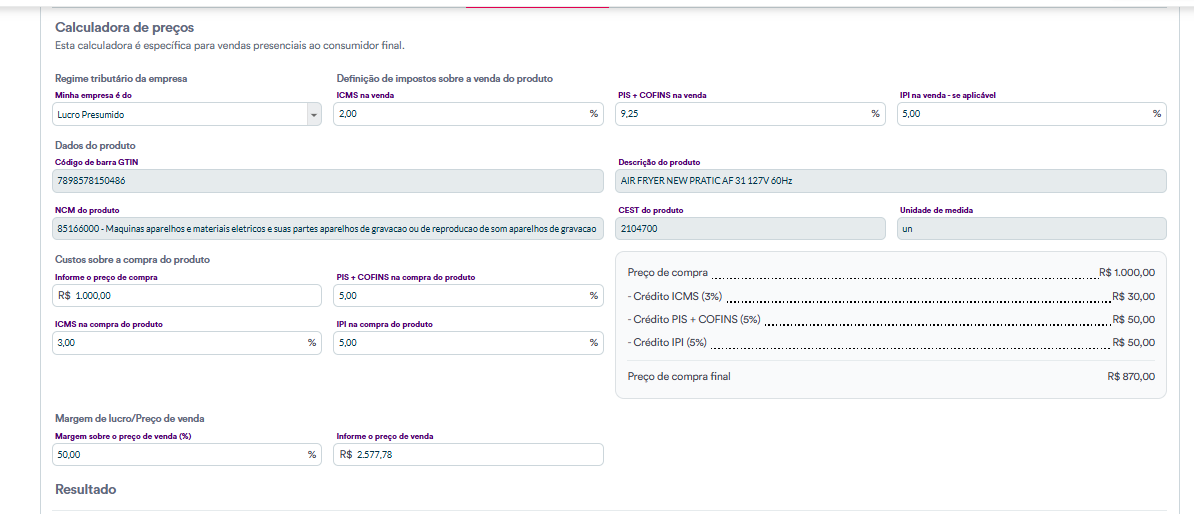Open the Lucro Presumido dropdown arrow

[314, 115]
